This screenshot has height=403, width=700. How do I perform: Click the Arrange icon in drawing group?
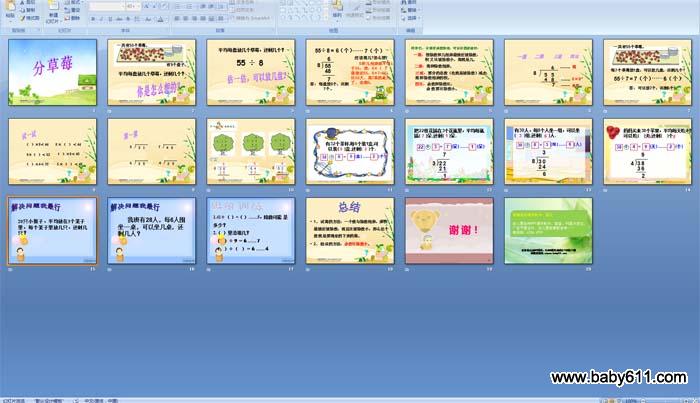337,6
